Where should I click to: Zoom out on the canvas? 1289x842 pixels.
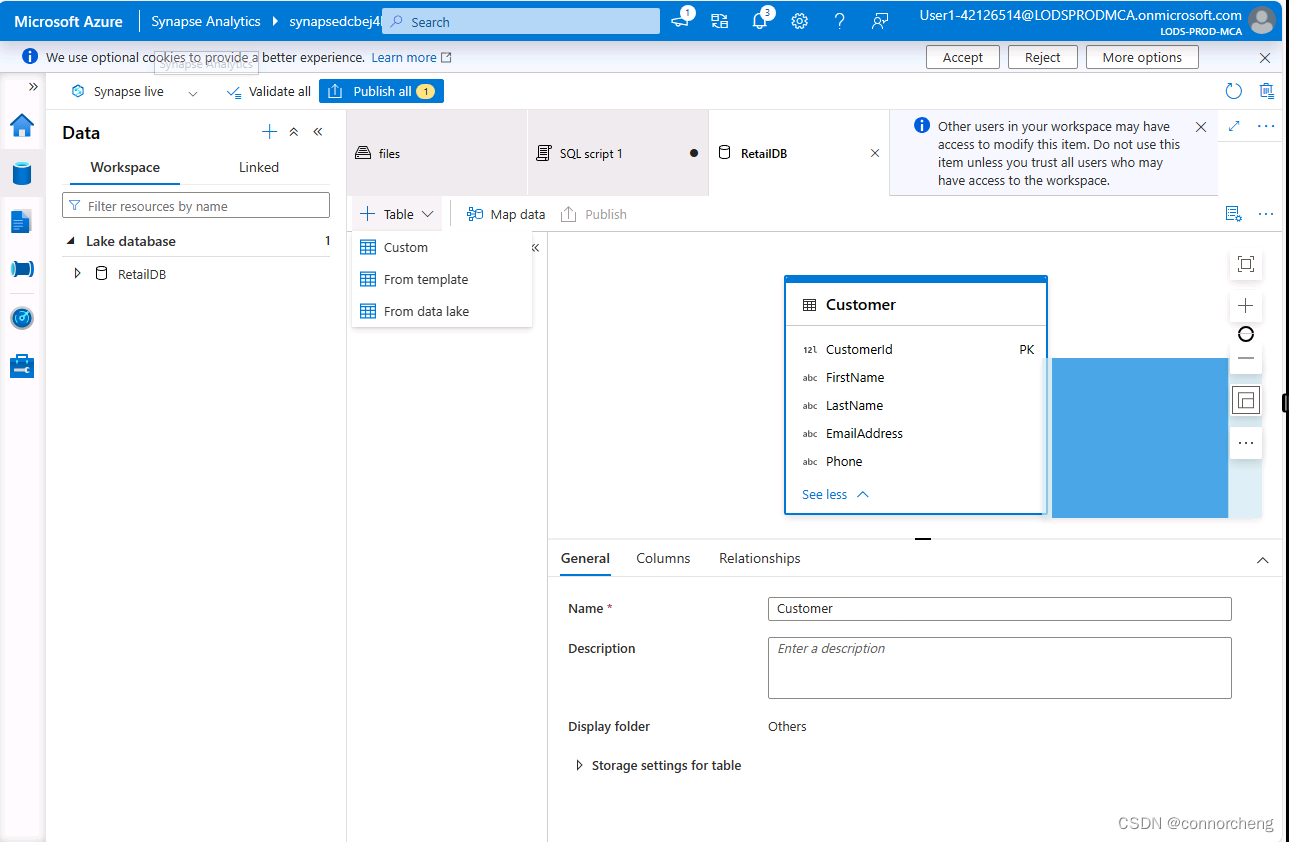tap(1246, 358)
